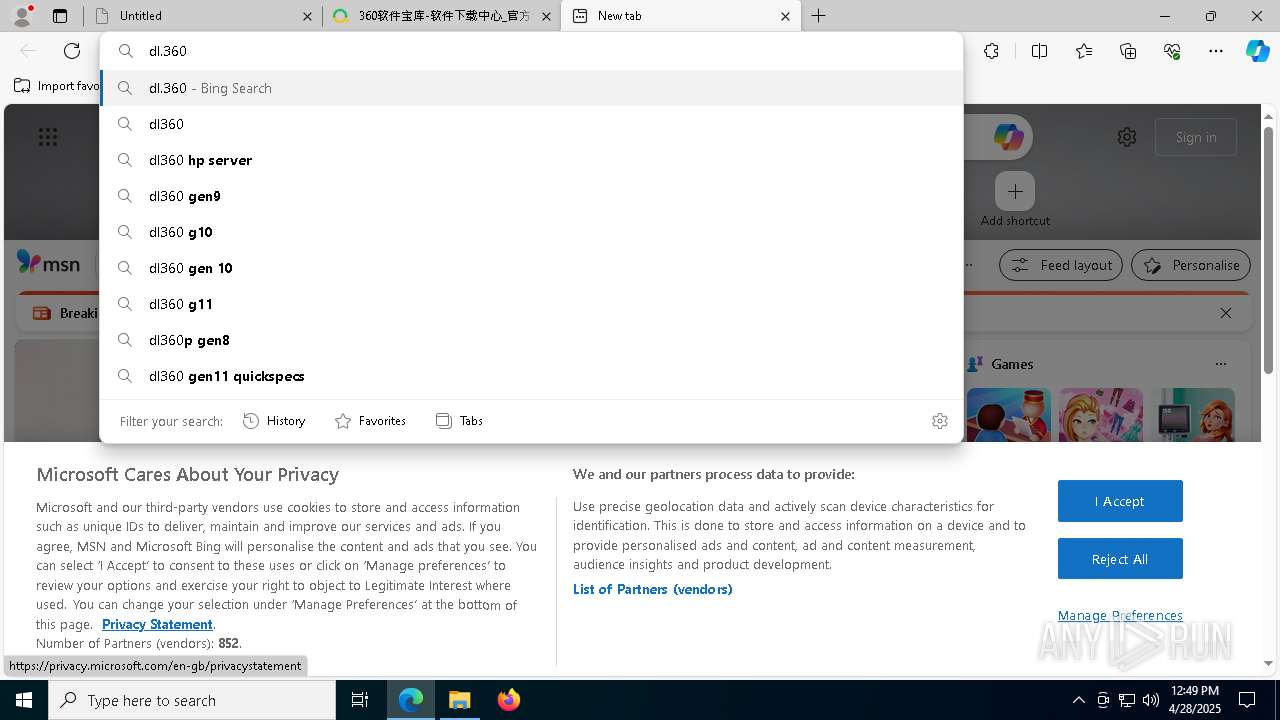
Task: Open a new browser tab
Action: tap(818, 16)
